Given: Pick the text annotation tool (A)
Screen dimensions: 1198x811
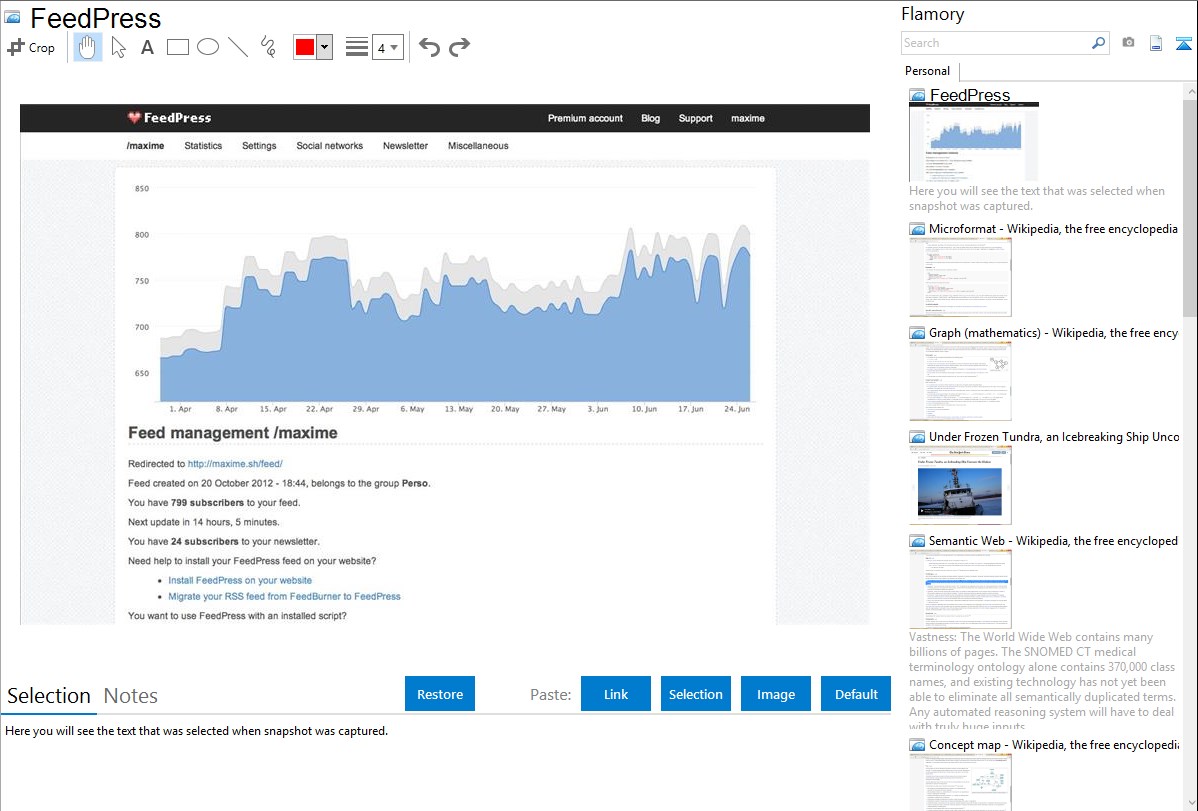Looking at the screenshot, I should pyautogui.click(x=147, y=47).
